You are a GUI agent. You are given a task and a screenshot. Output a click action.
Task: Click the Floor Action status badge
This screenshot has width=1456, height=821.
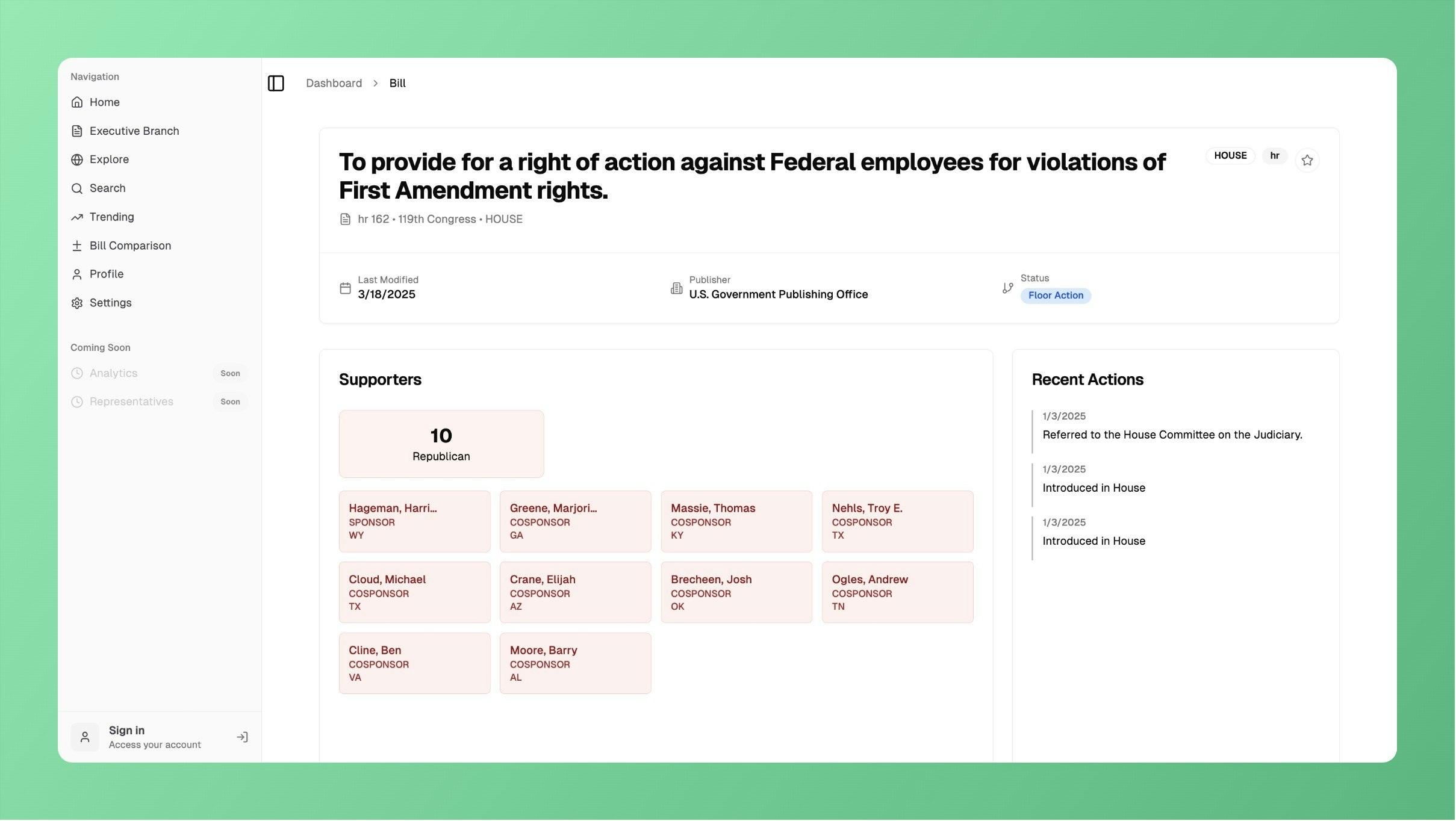coord(1055,296)
